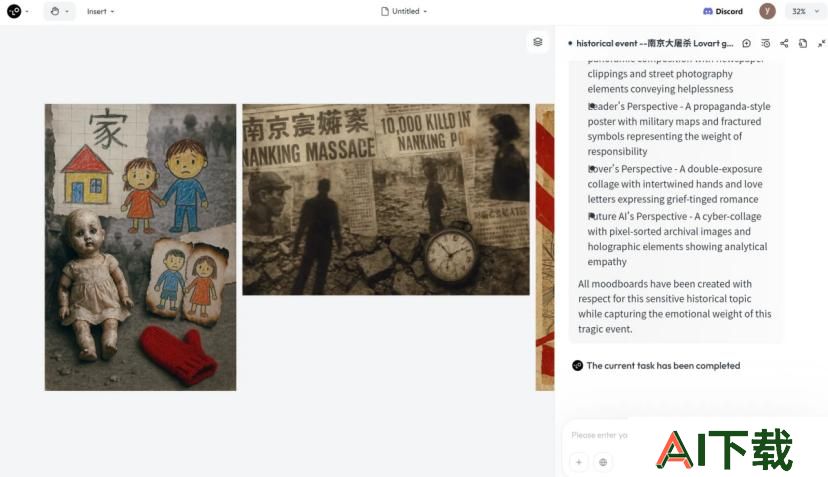Select the Nanking Massacre newspaper collage image
Image resolution: width=828 pixels, height=477 pixels.
(x=386, y=200)
